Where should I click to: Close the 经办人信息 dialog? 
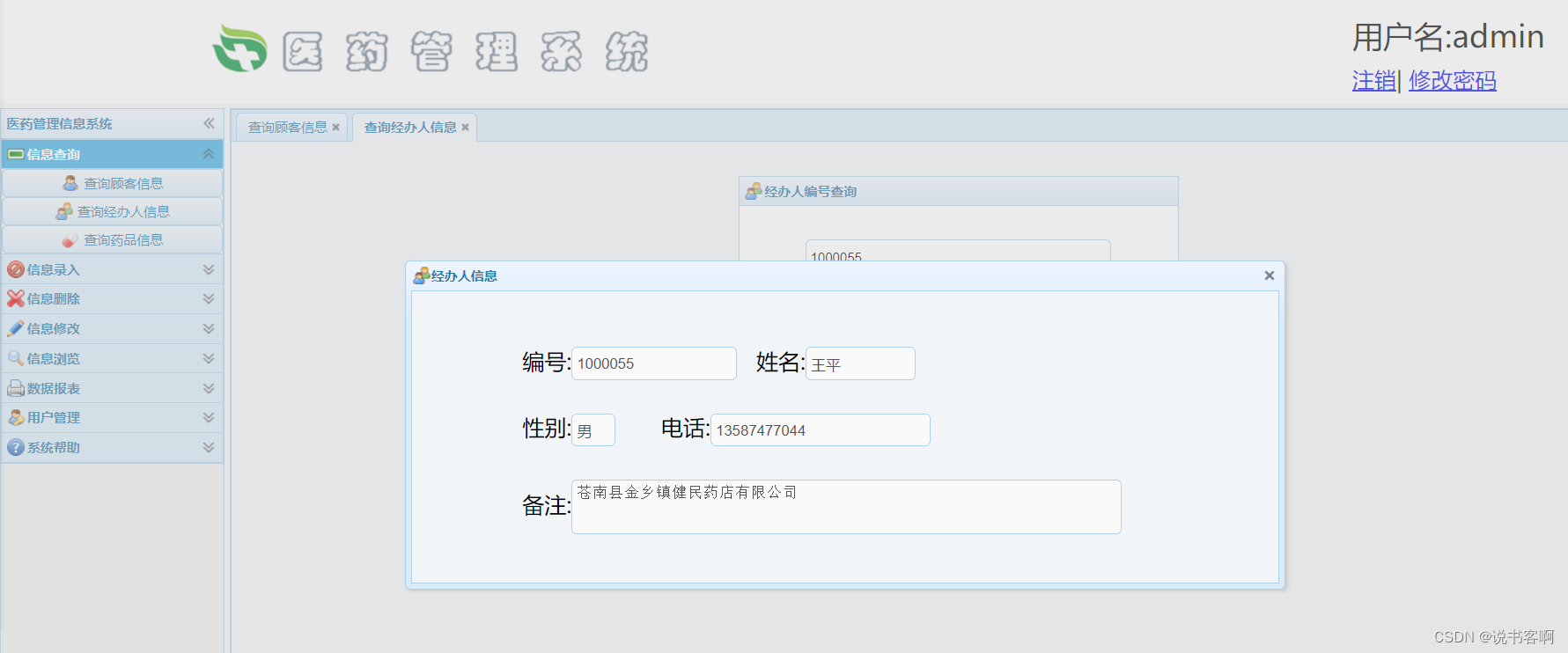coord(1270,275)
